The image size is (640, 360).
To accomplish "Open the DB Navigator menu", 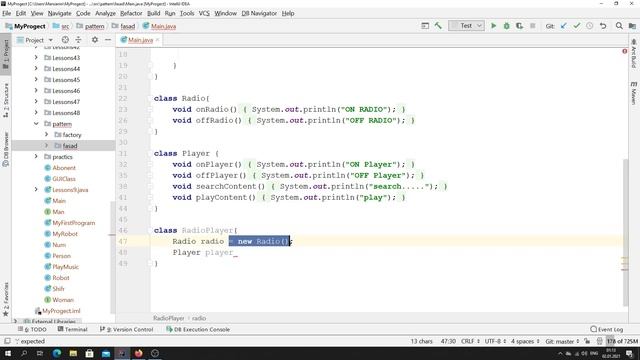I will pyautogui.click(x=259, y=13).
